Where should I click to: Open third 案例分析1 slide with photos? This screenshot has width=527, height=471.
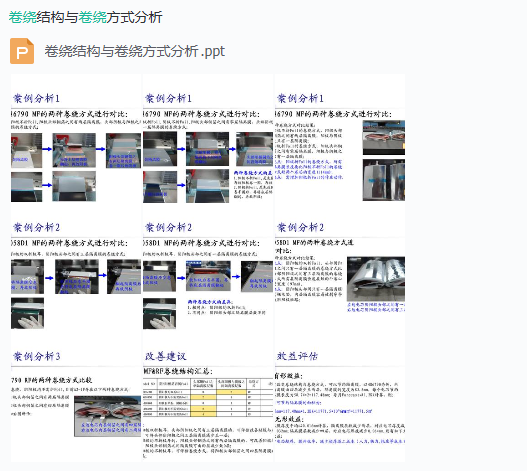[340, 139]
